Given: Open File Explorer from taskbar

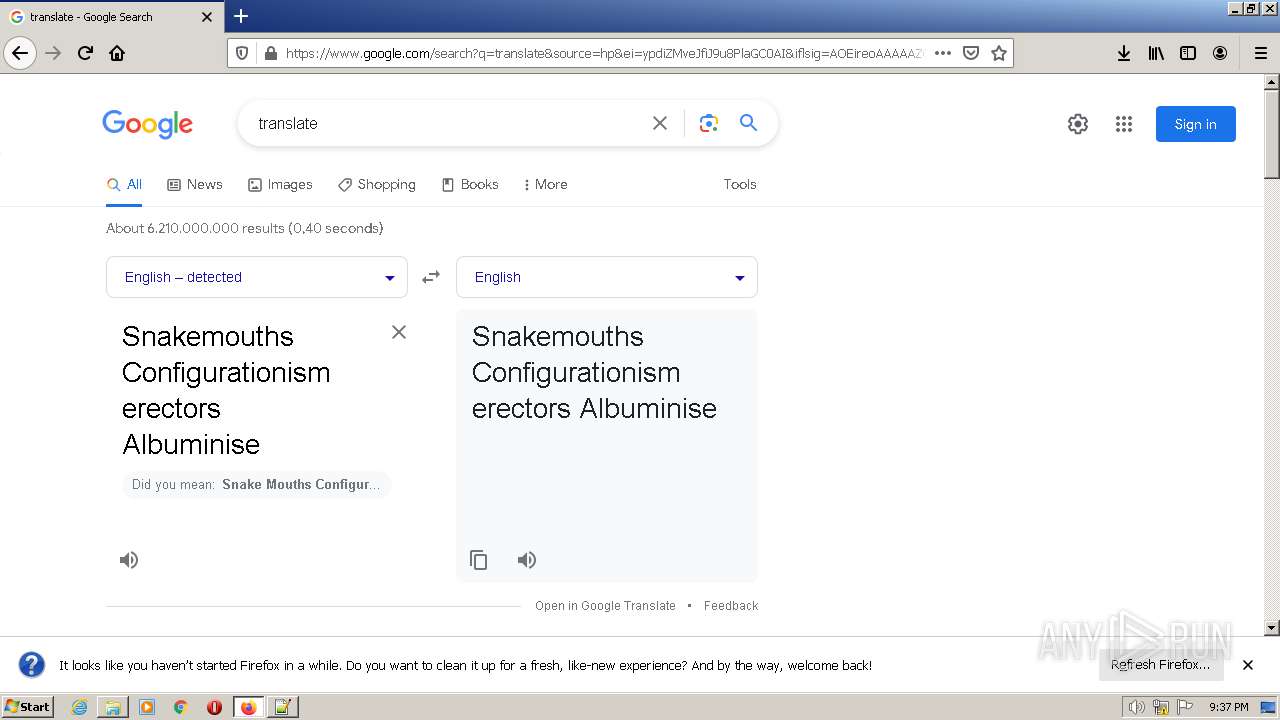Looking at the screenshot, I should coord(113,707).
